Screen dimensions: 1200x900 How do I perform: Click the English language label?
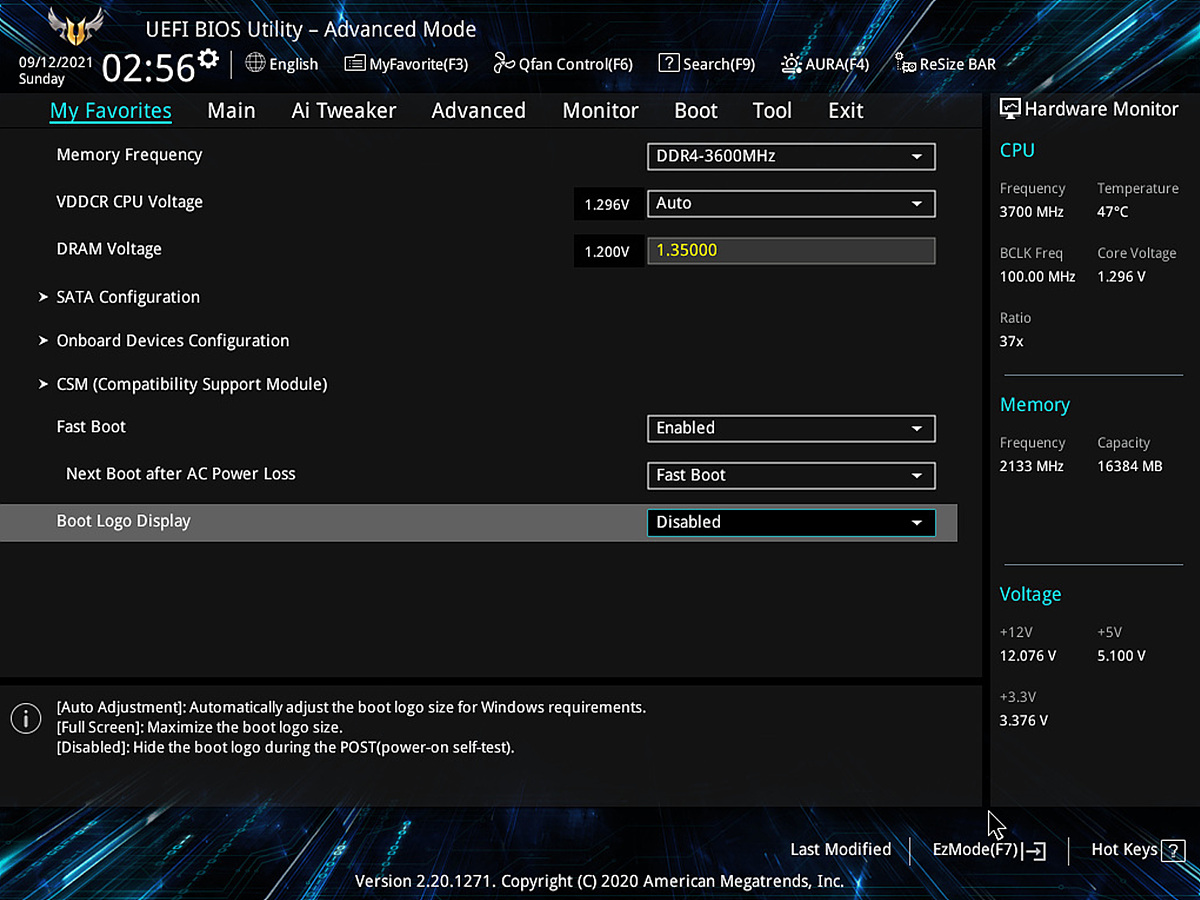click(294, 64)
